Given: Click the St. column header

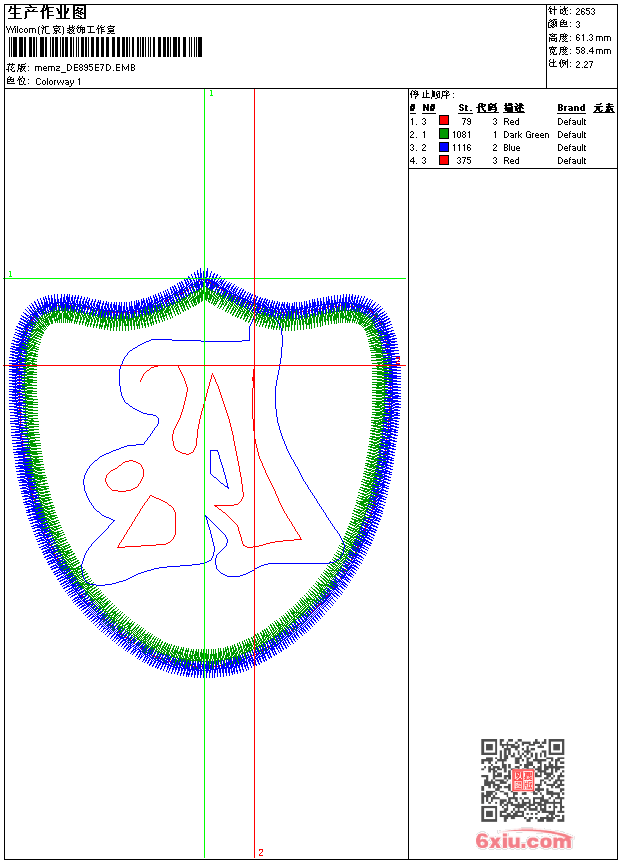Looking at the screenshot, I should point(465,108).
